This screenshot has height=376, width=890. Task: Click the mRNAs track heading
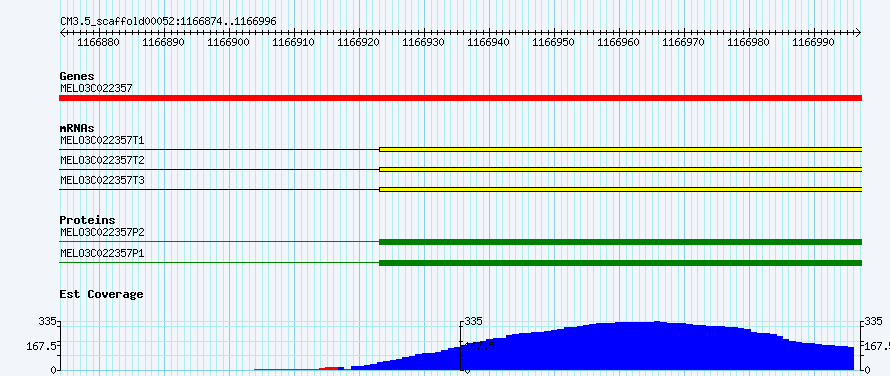point(77,128)
